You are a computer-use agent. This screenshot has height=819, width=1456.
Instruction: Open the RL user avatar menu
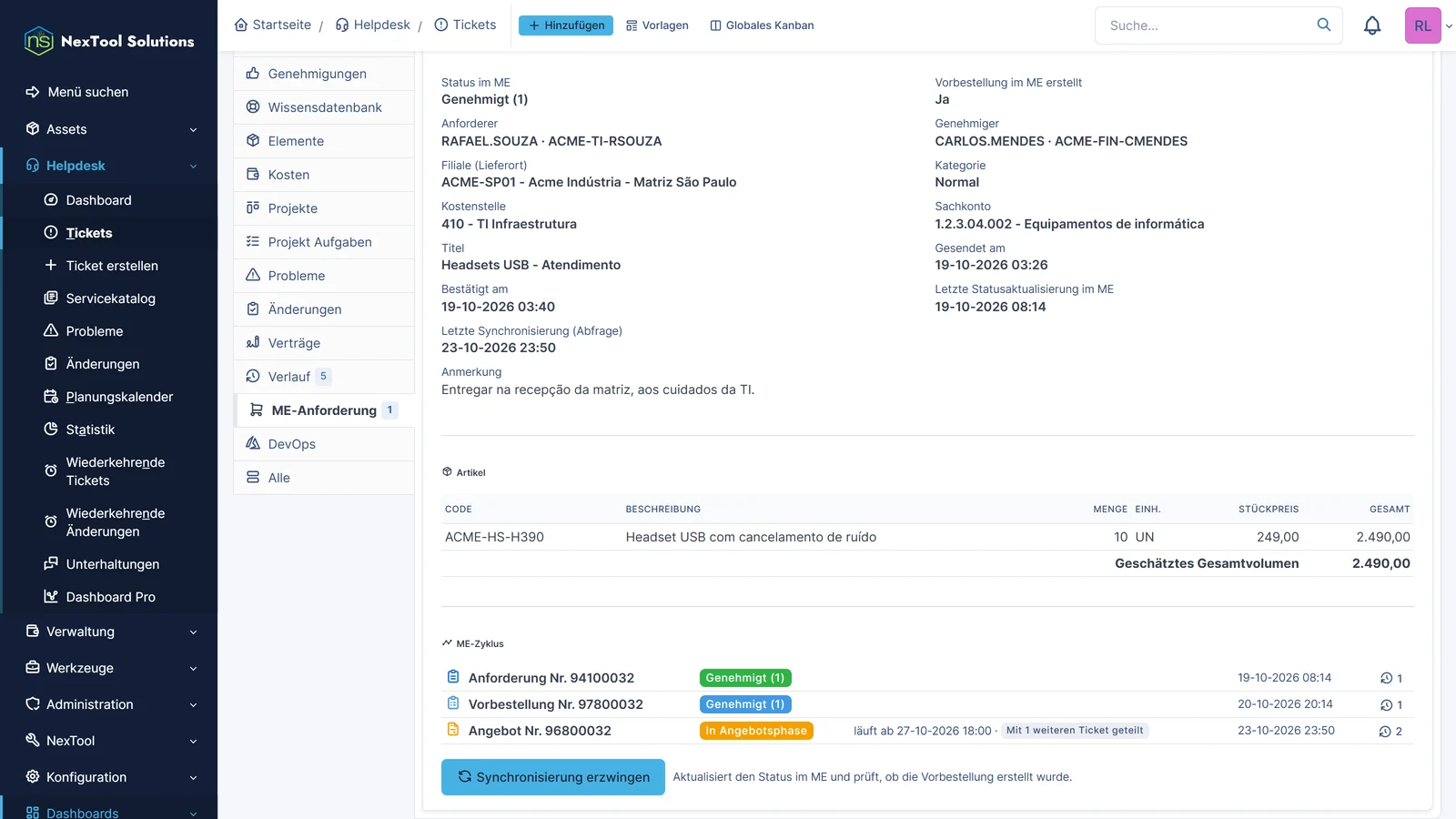click(1422, 25)
